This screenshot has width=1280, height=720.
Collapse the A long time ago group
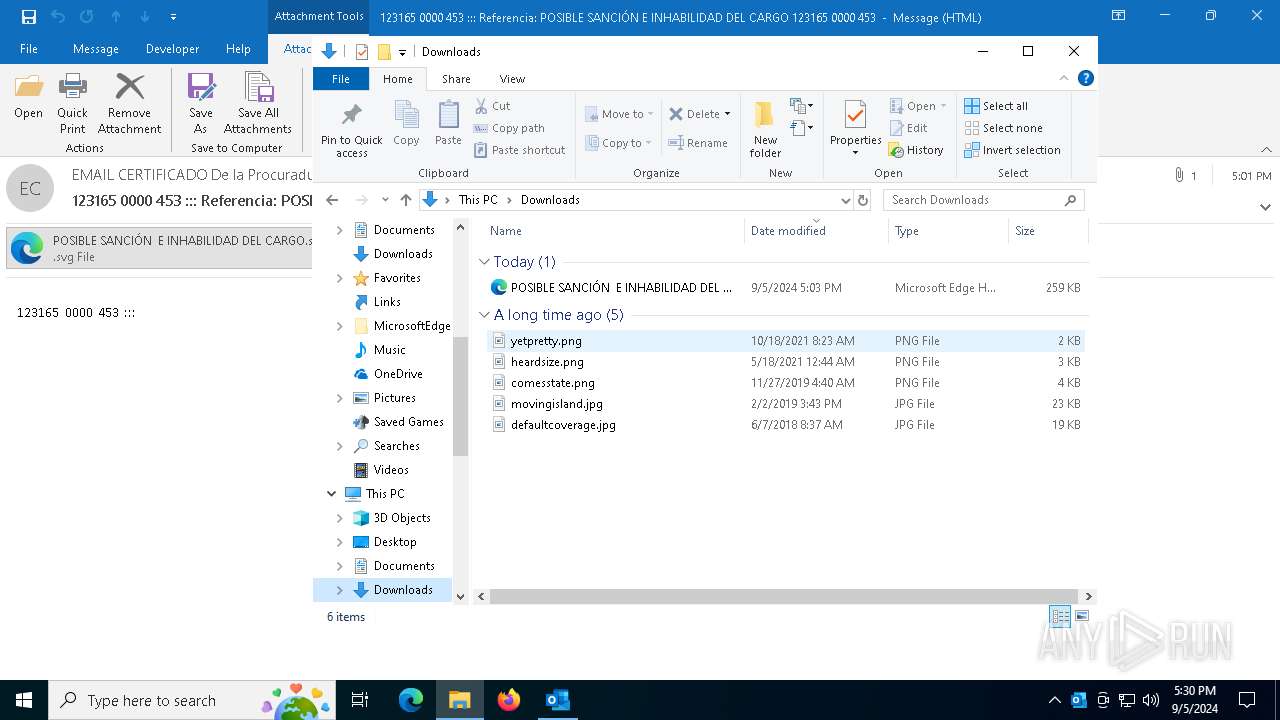click(x=484, y=315)
